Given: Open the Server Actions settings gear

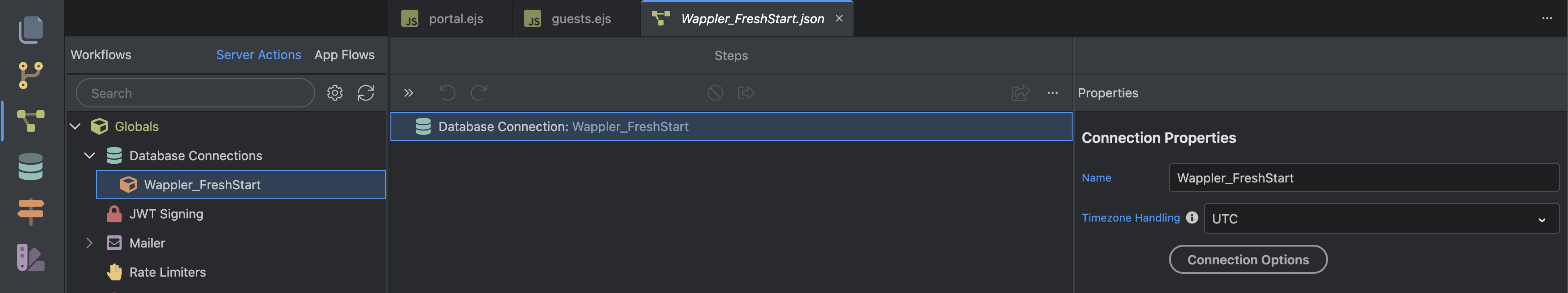Looking at the screenshot, I should click(335, 93).
